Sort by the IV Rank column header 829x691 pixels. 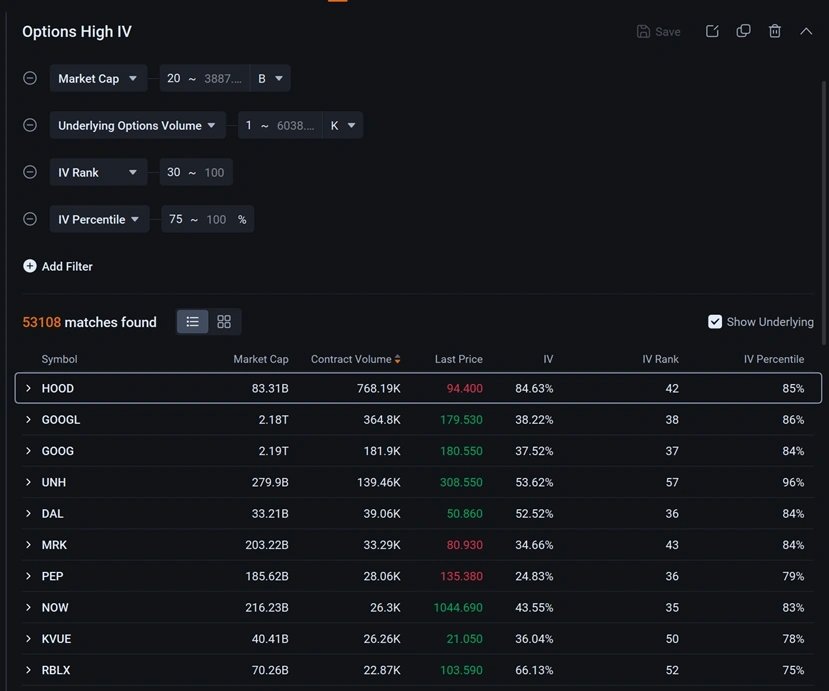click(x=660, y=359)
